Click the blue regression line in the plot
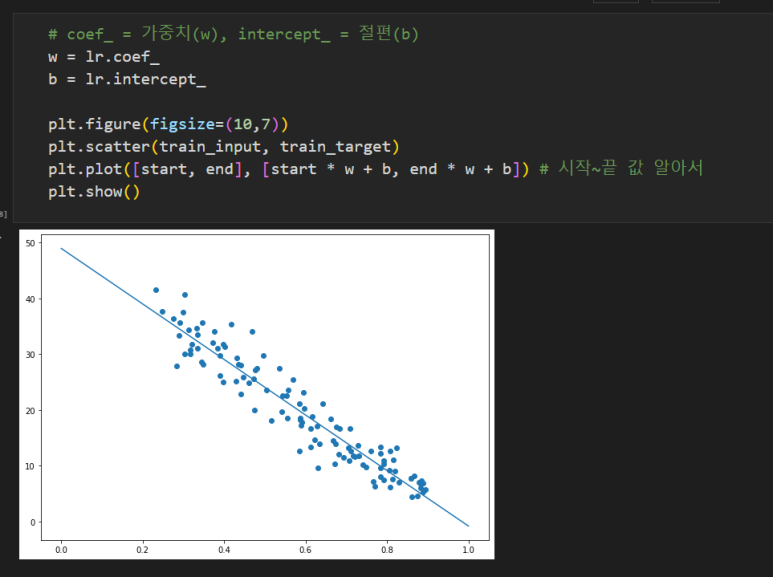The image size is (773, 577). (x=265, y=387)
